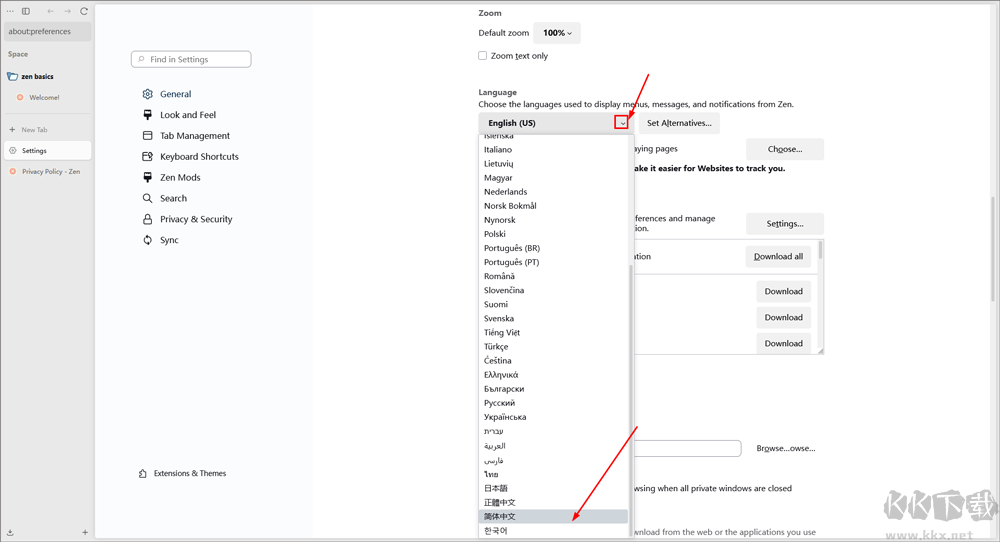Switch to the Privacy Policy - Zen tab
Screen dimensions: 1000x542
pyautogui.click(x=50, y=171)
